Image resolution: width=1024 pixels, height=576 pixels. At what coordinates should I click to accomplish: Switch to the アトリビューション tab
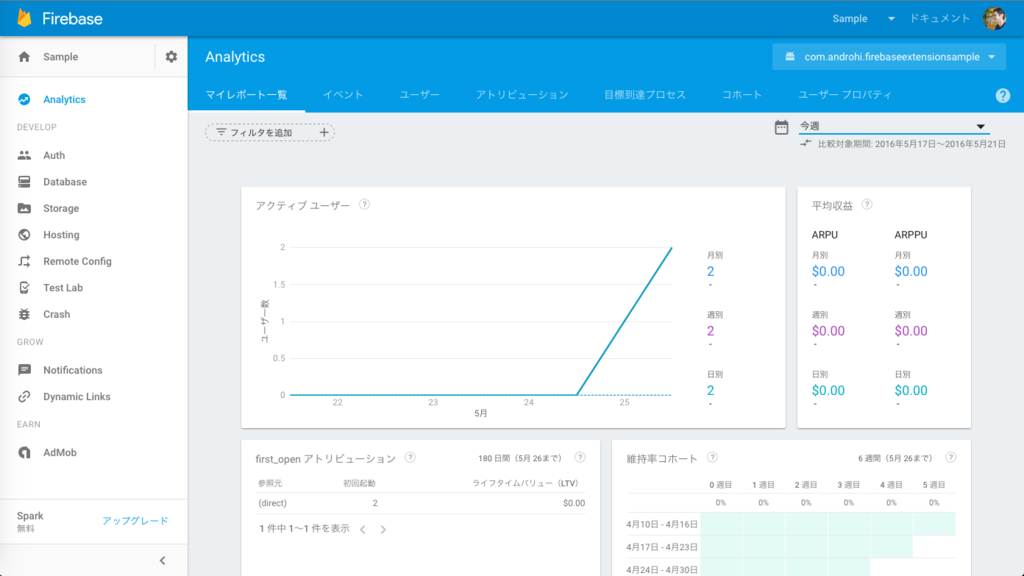click(x=522, y=95)
